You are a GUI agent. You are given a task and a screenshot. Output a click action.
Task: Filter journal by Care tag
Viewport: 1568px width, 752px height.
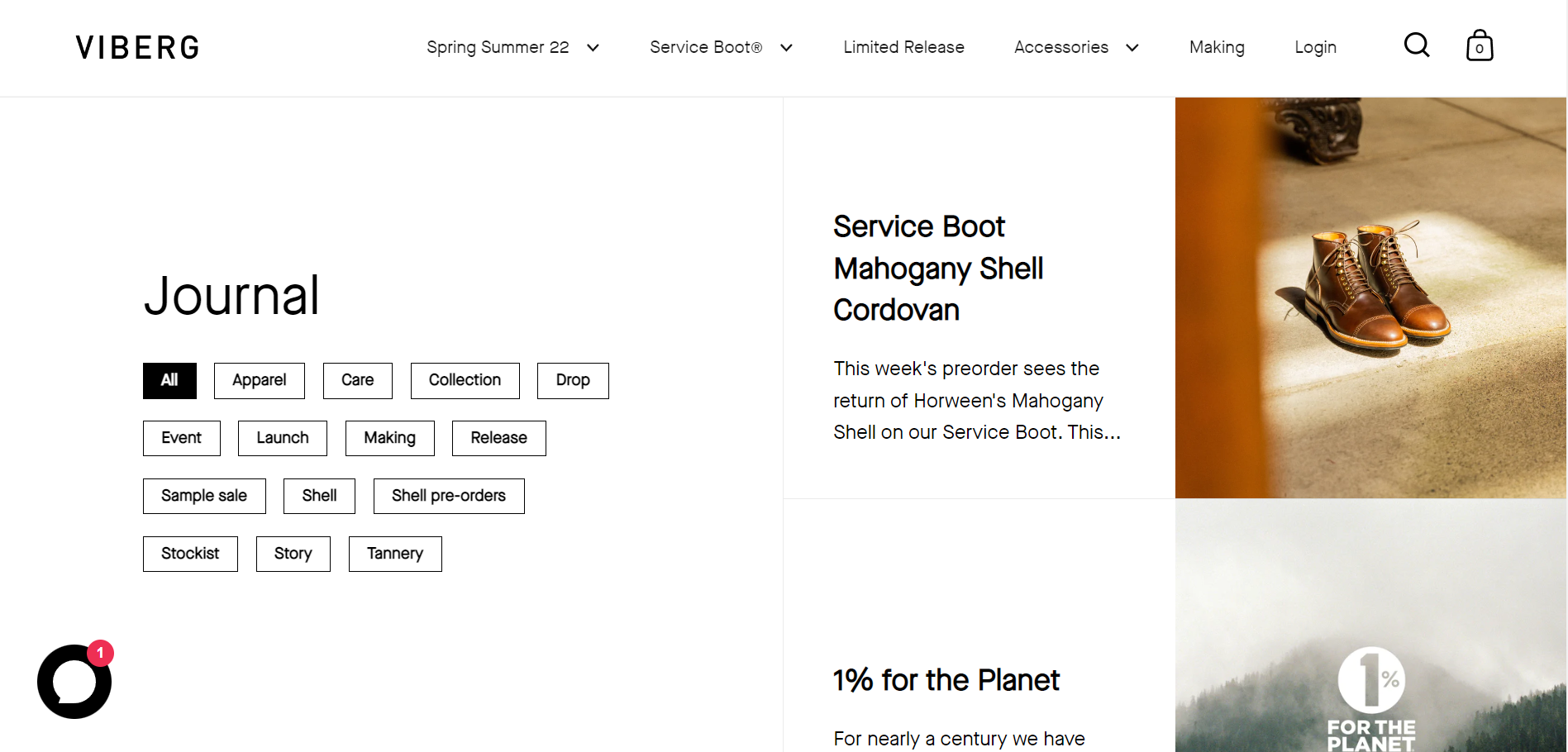[357, 380]
